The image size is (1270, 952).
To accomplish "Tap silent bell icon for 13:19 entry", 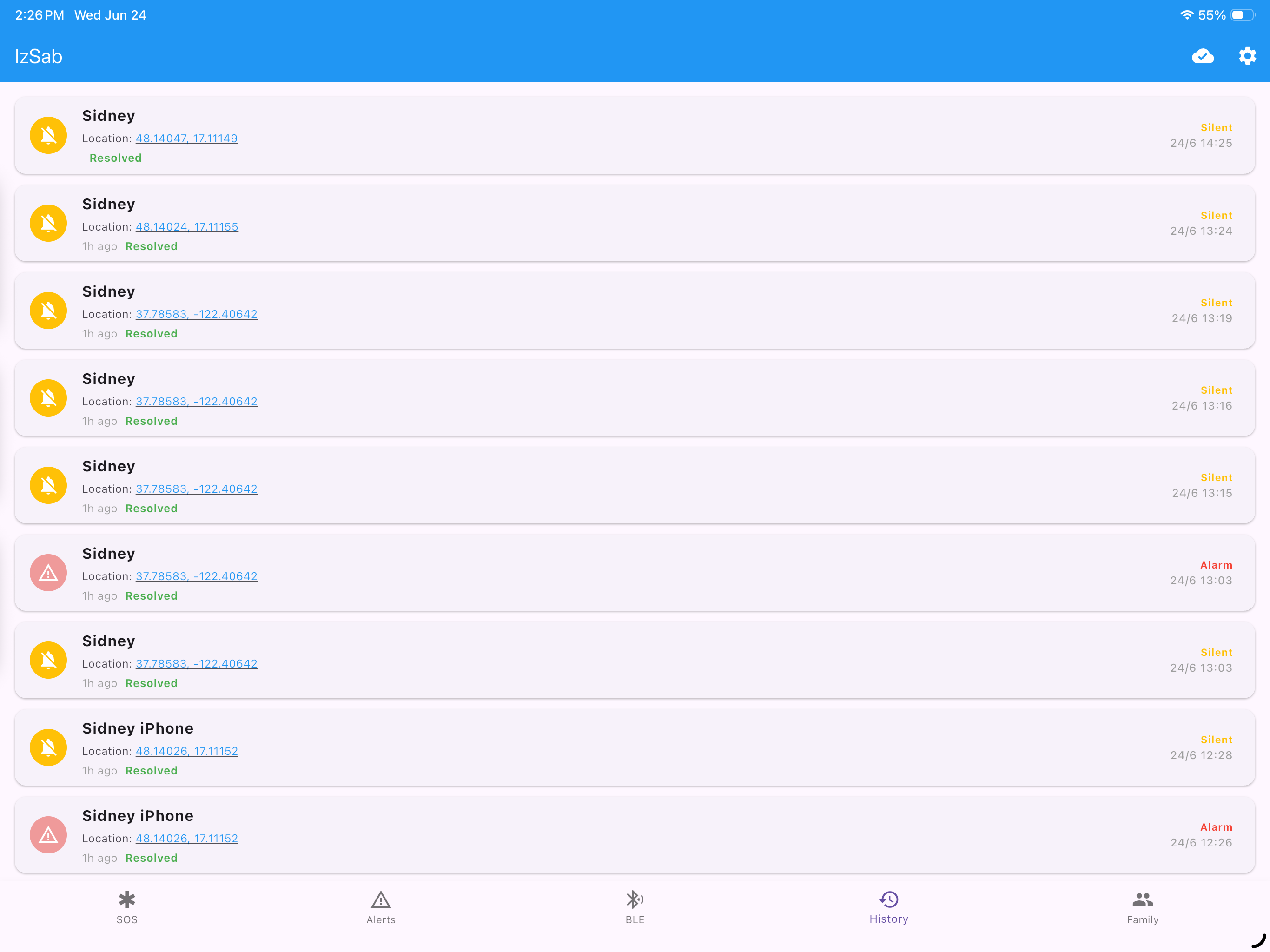I will pos(48,311).
